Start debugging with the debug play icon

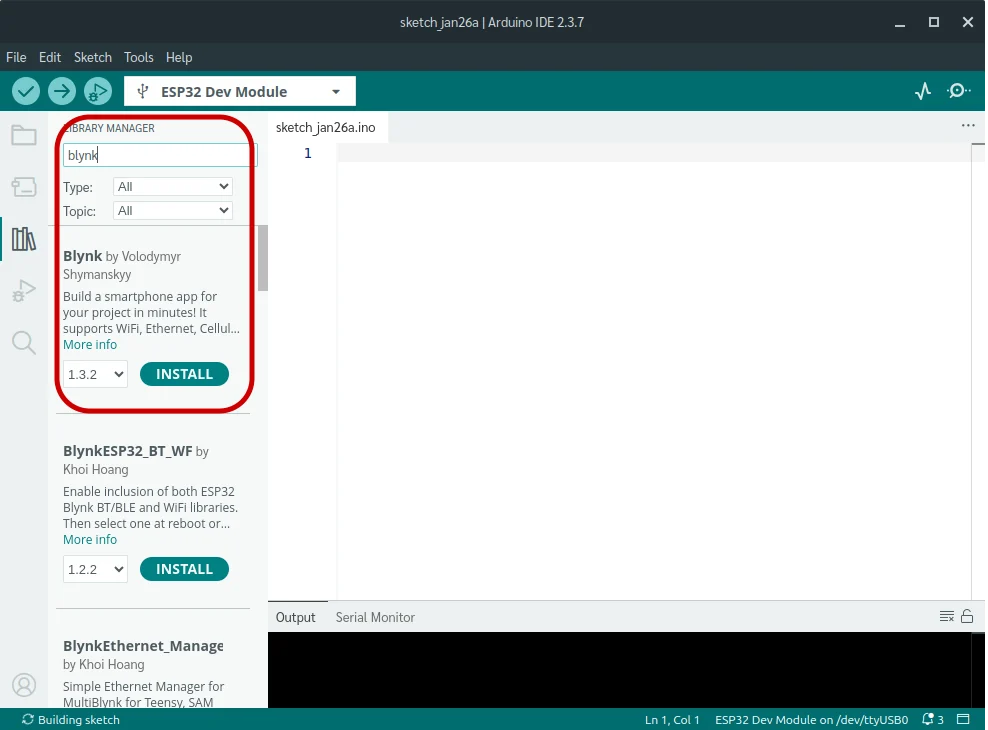98,91
